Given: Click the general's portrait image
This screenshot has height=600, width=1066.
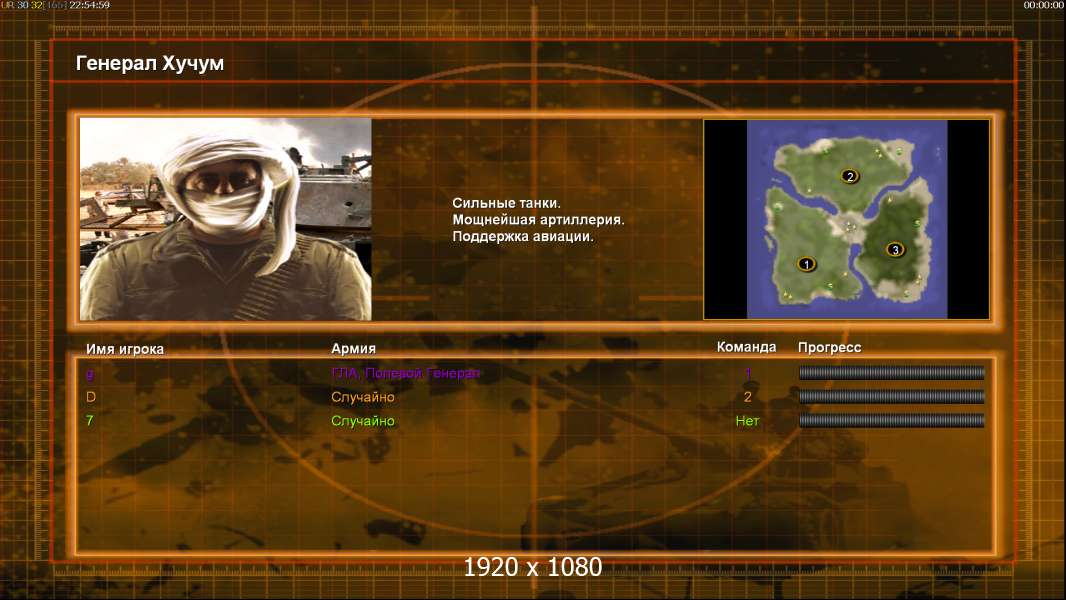Looking at the screenshot, I should tap(226, 219).
